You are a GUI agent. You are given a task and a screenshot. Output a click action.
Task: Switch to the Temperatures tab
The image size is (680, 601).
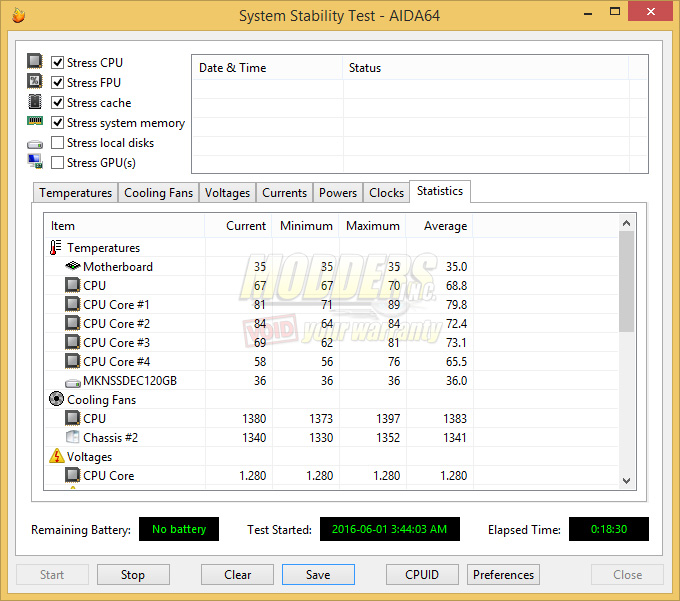coord(75,193)
